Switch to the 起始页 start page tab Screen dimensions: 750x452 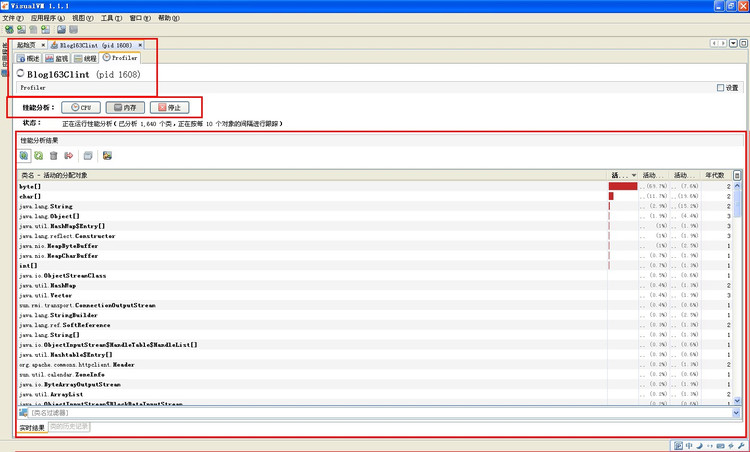coord(27,45)
